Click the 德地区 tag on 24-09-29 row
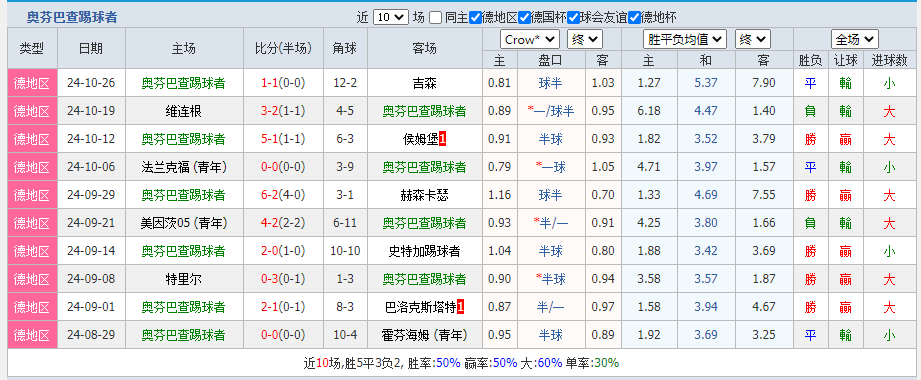The height and width of the screenshot is (380, 921). point(32,195)
